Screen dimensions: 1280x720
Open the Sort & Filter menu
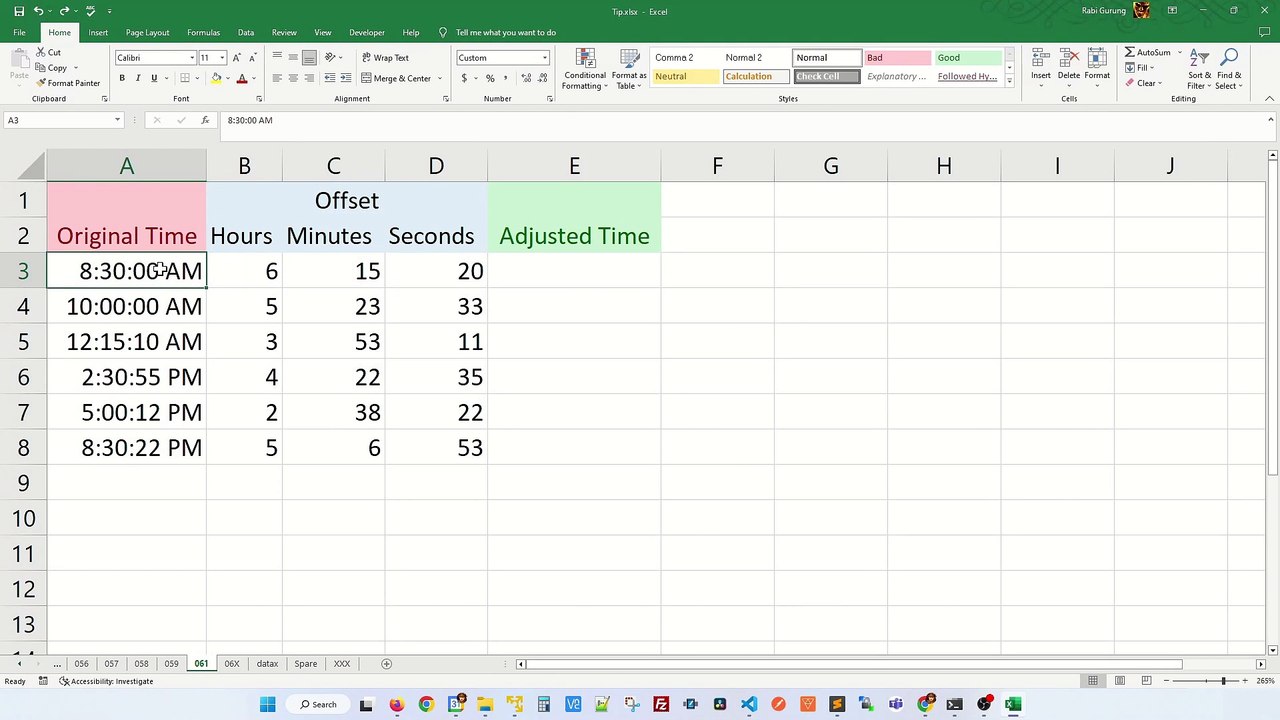pos(1199,68)
